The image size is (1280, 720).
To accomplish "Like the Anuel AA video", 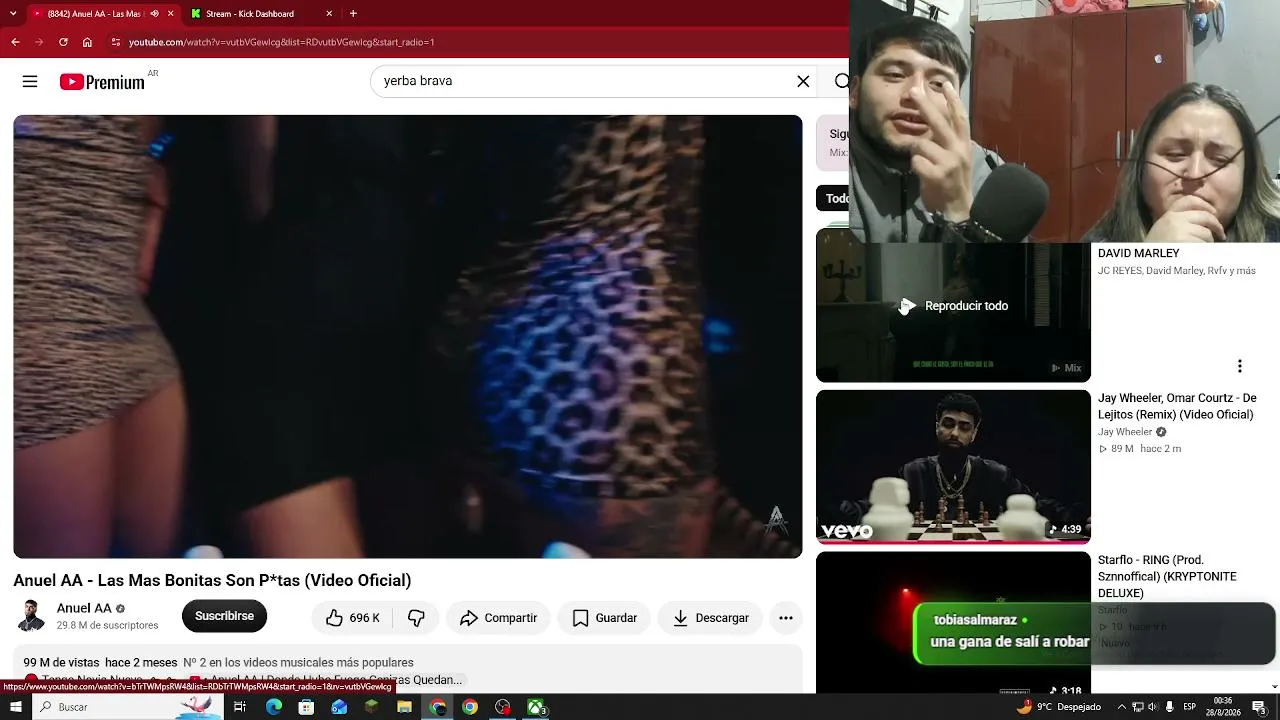I will coord(352,618).
